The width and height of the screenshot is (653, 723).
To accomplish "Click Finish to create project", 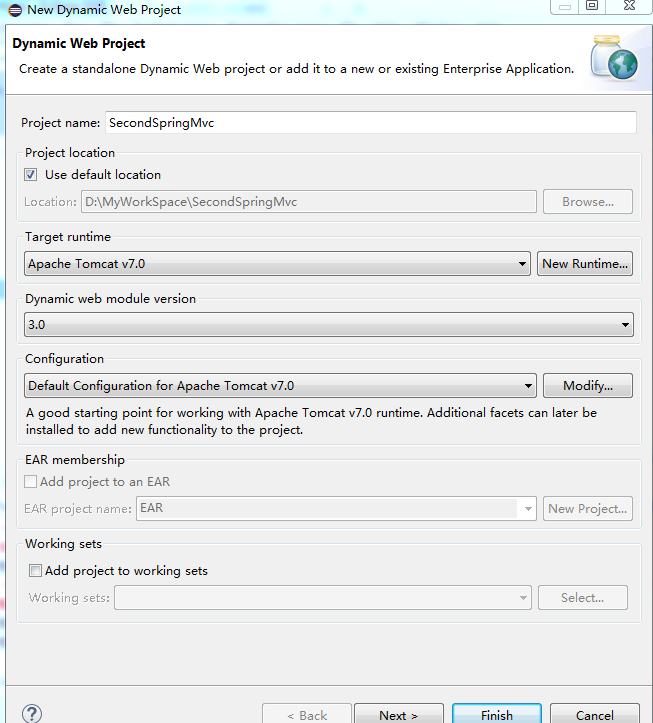I will 497,714.
